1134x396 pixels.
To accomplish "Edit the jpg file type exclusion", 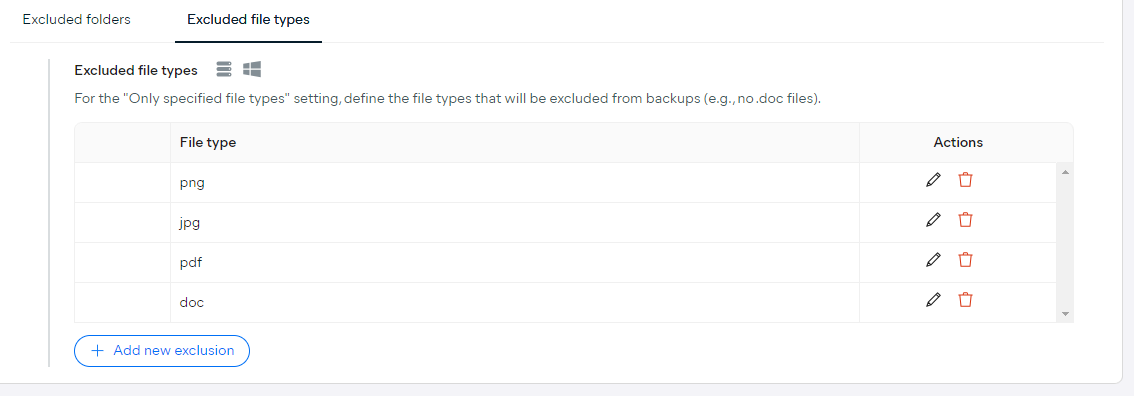I will tap(934, 220).
